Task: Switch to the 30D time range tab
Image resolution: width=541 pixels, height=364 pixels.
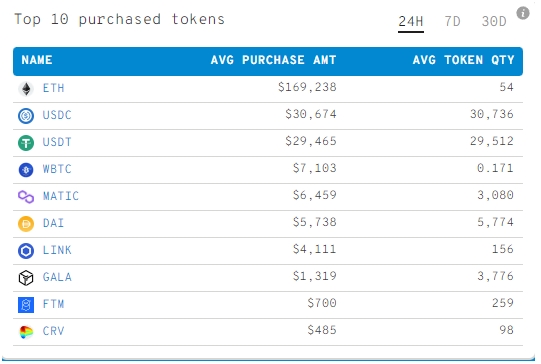Action: 494,21
